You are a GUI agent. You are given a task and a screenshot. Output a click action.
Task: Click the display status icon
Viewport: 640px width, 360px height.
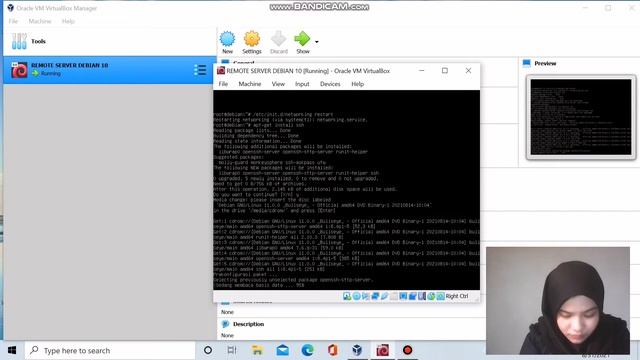403,296
